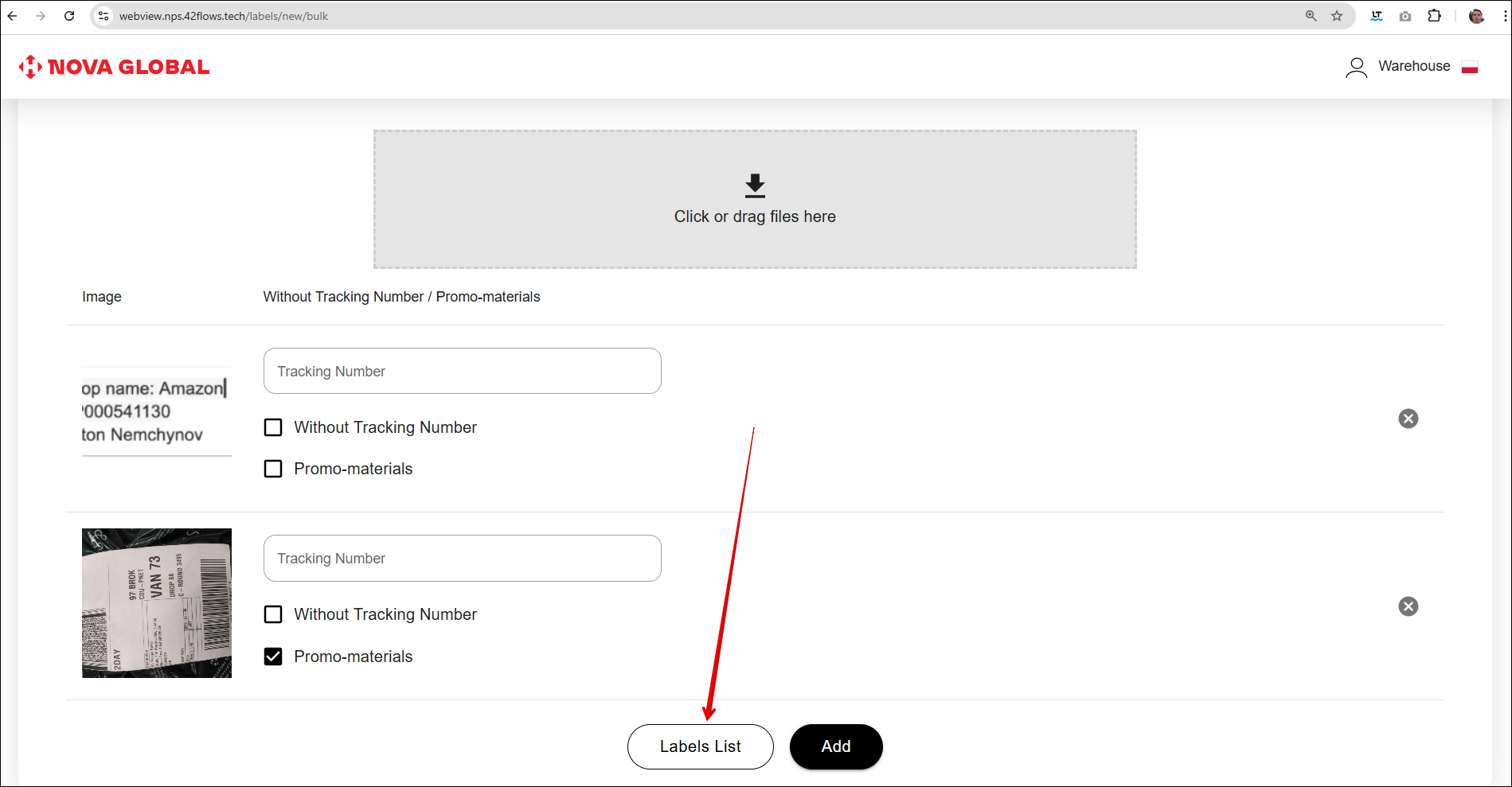1512x787 pixels.
Task: Focus the first Tracking Number input field
Action: (462, 371)
